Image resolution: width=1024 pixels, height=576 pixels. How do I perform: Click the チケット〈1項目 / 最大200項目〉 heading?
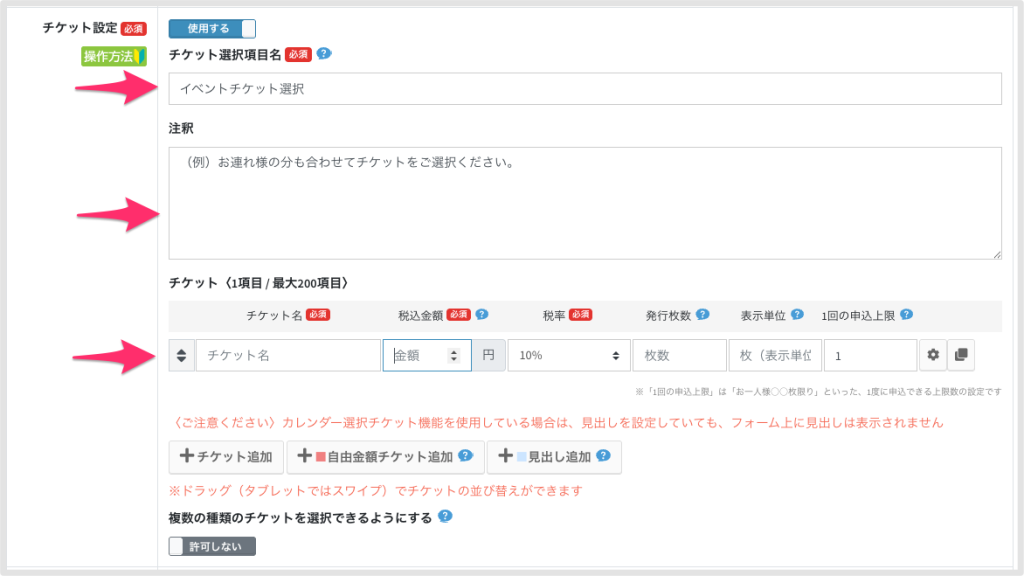tap(261, 283)
